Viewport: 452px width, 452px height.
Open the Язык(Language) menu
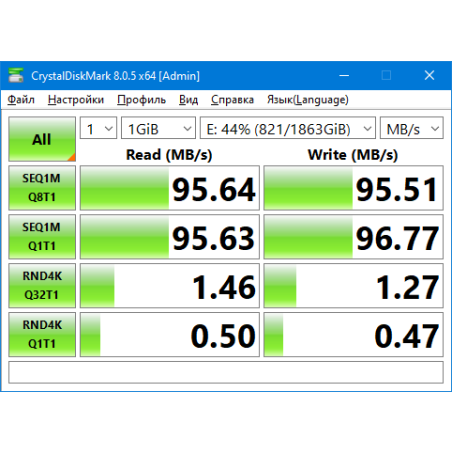(308, 100)
